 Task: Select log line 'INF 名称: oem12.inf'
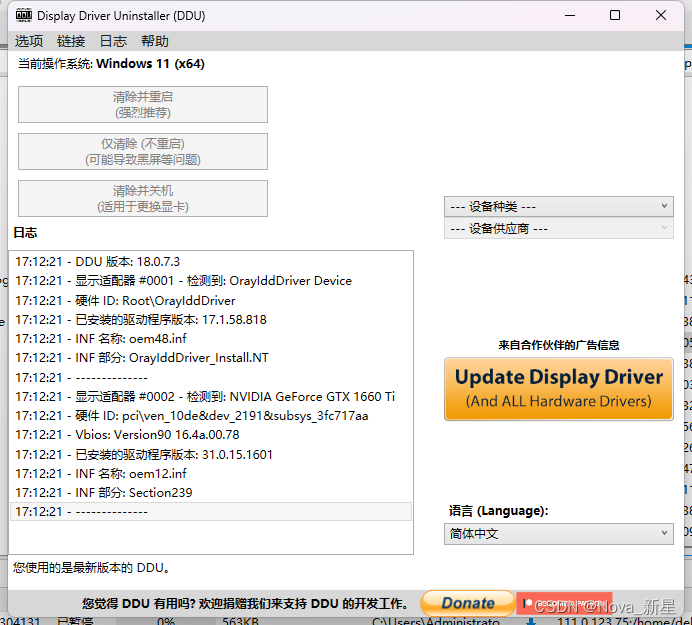(211, 474)
